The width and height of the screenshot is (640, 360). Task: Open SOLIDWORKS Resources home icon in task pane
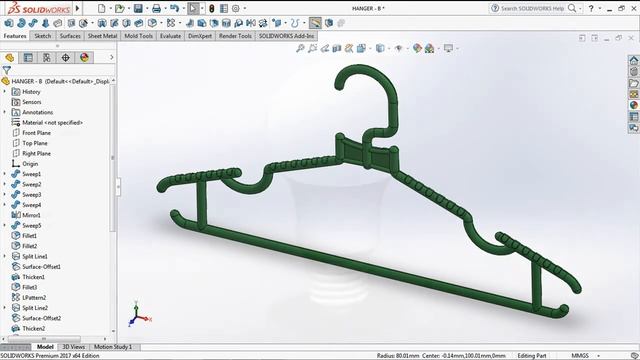[x=633, y=60]
